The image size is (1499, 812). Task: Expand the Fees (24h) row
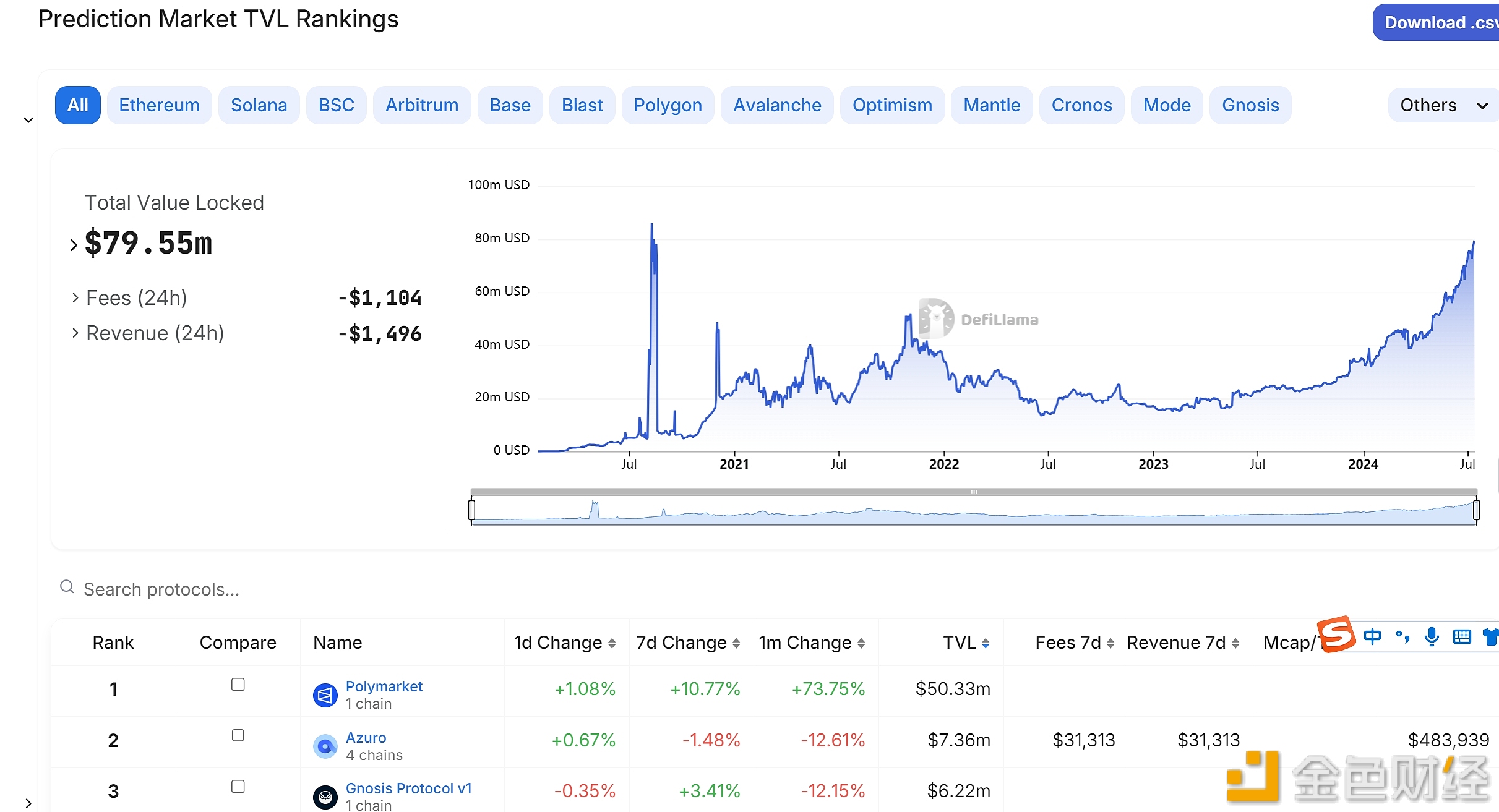[75, 298]
